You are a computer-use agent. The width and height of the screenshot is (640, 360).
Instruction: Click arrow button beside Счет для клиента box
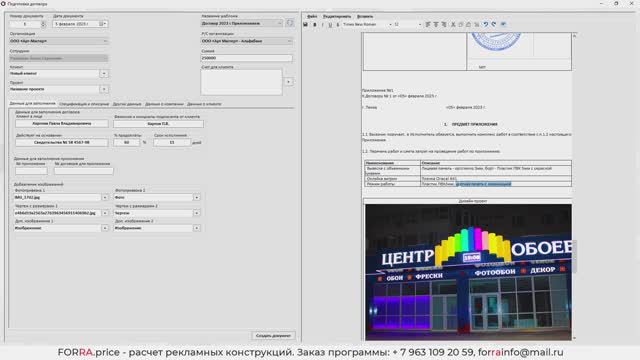click(289, 82)
